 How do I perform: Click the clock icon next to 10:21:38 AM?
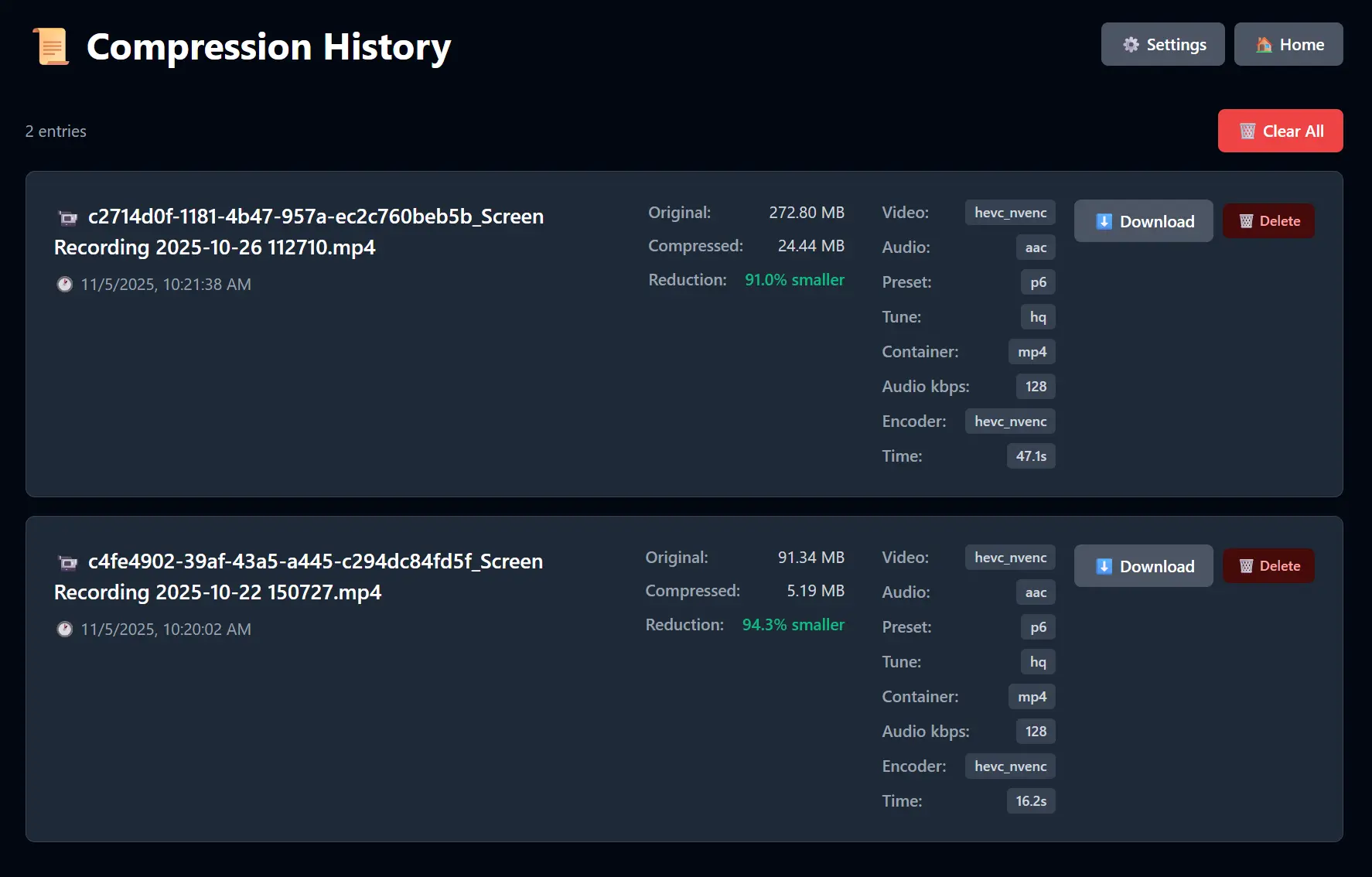pos(65,285)
